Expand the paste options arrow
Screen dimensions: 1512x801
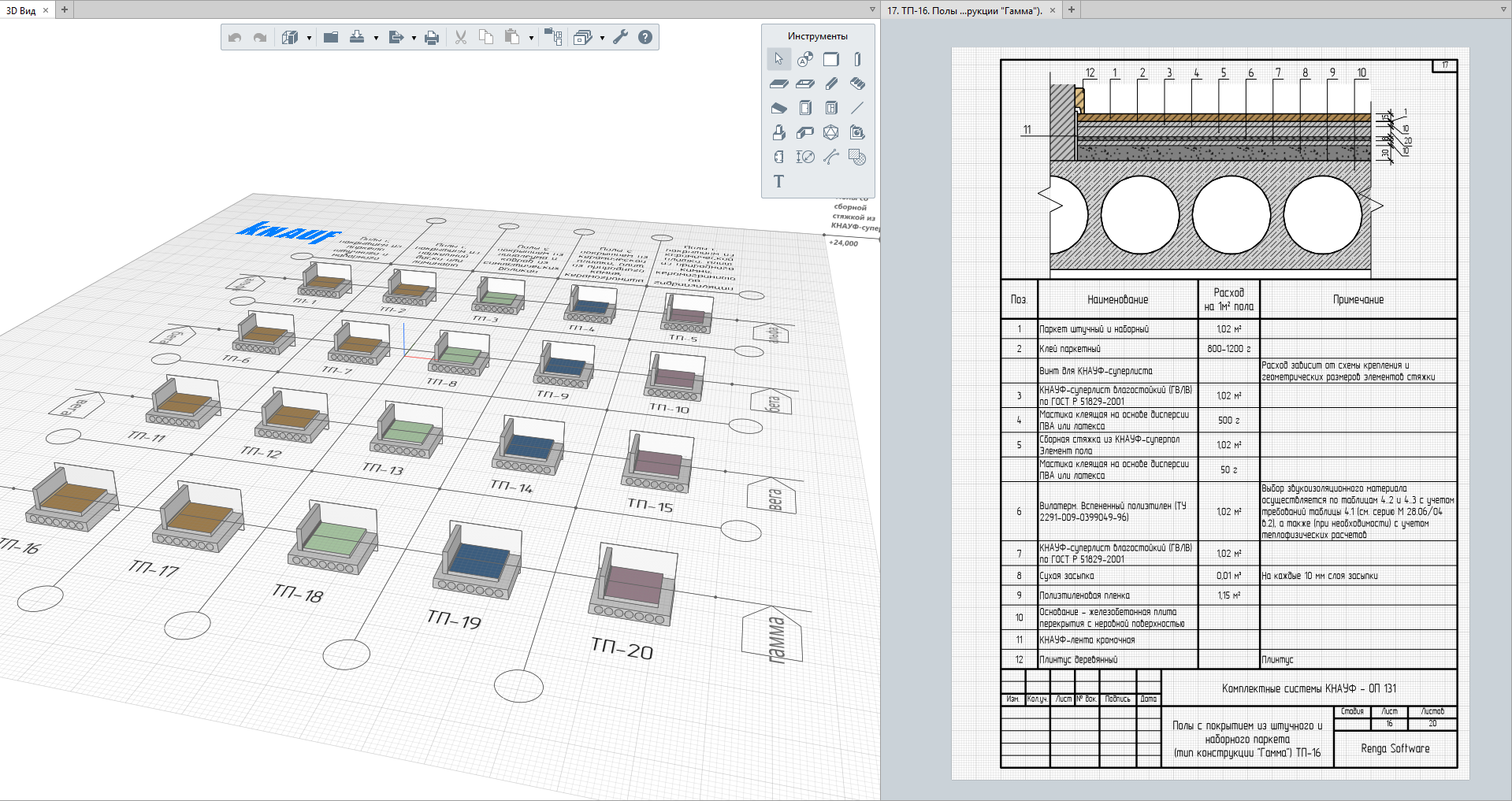(x=531, y=38)
